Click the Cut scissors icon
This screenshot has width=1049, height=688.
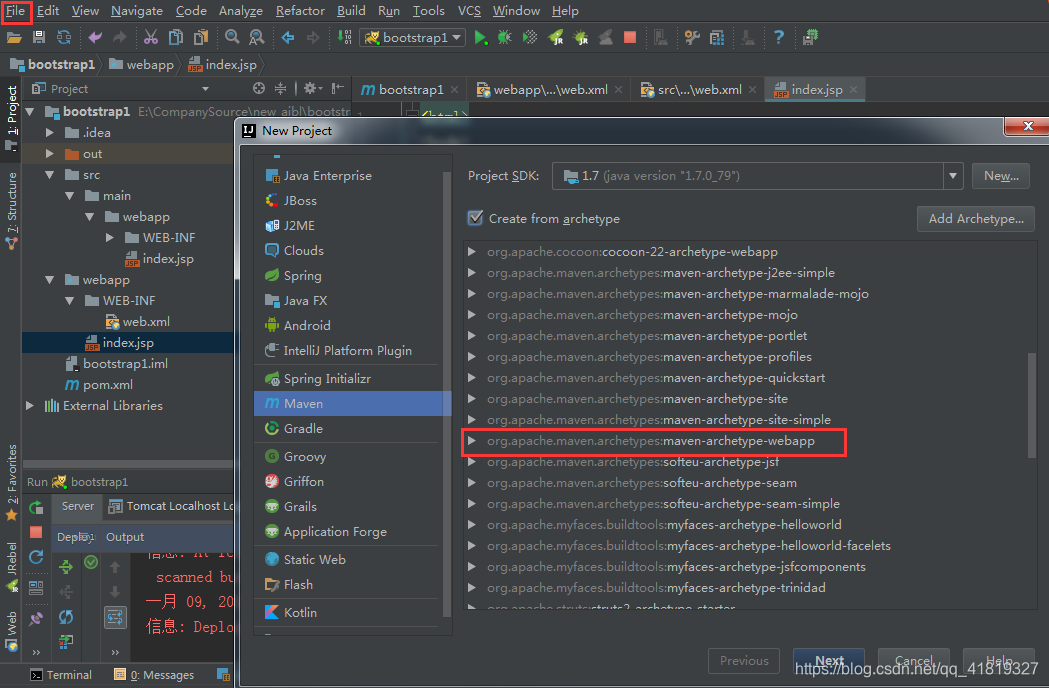151,37
